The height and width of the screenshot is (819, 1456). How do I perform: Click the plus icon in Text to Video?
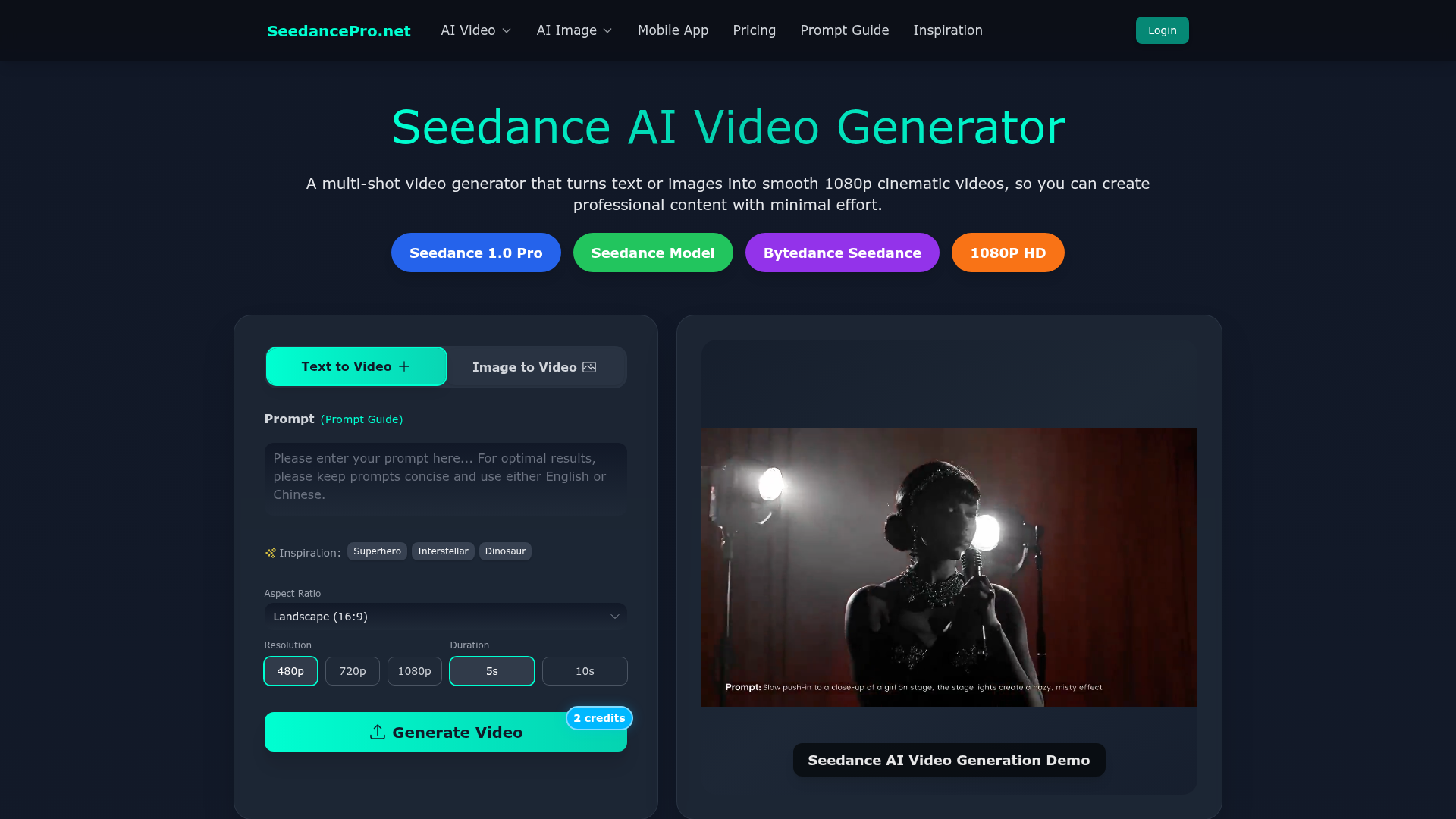(404, 366)
